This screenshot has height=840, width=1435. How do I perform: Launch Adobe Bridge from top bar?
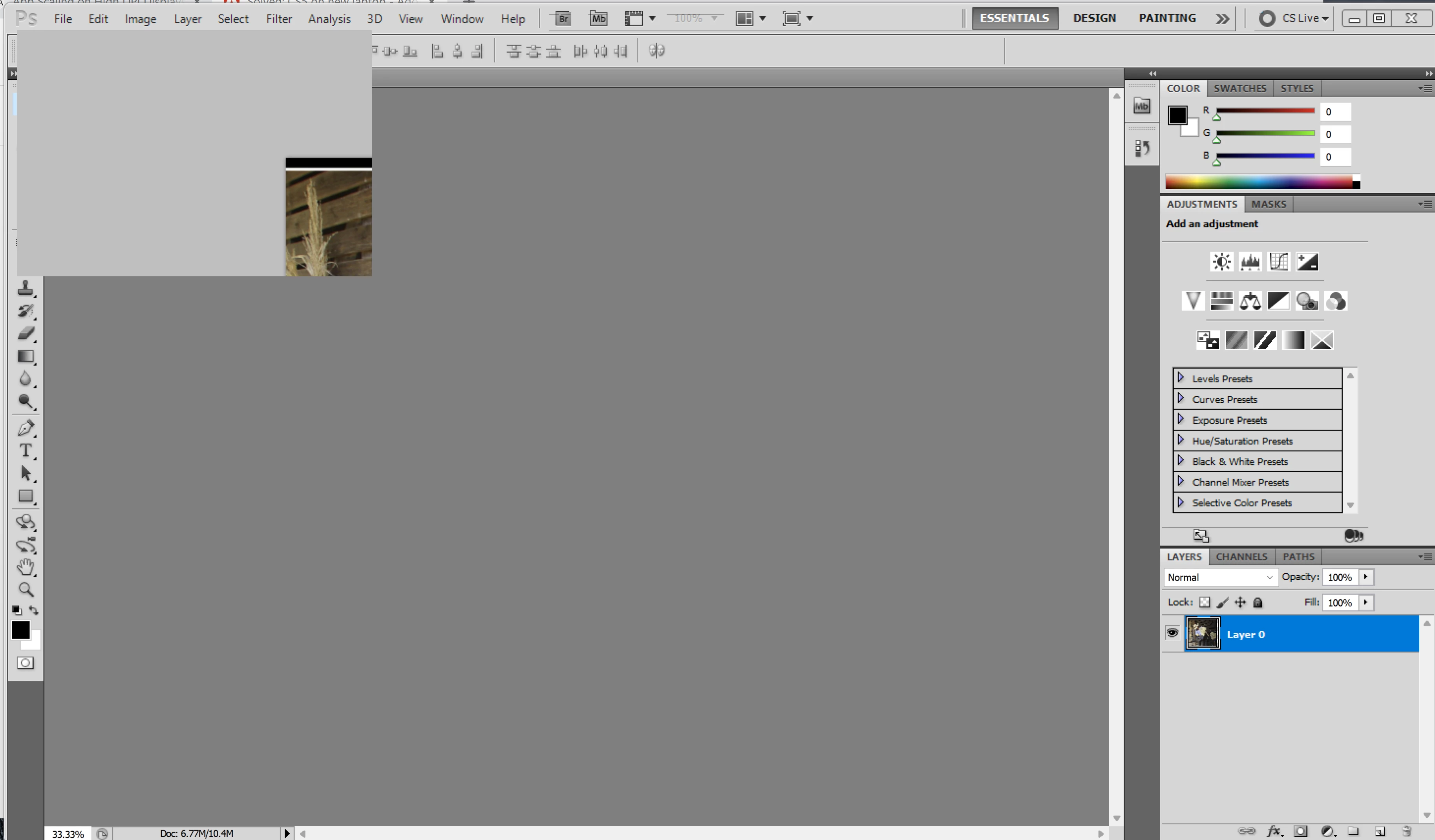click(563, 18)
